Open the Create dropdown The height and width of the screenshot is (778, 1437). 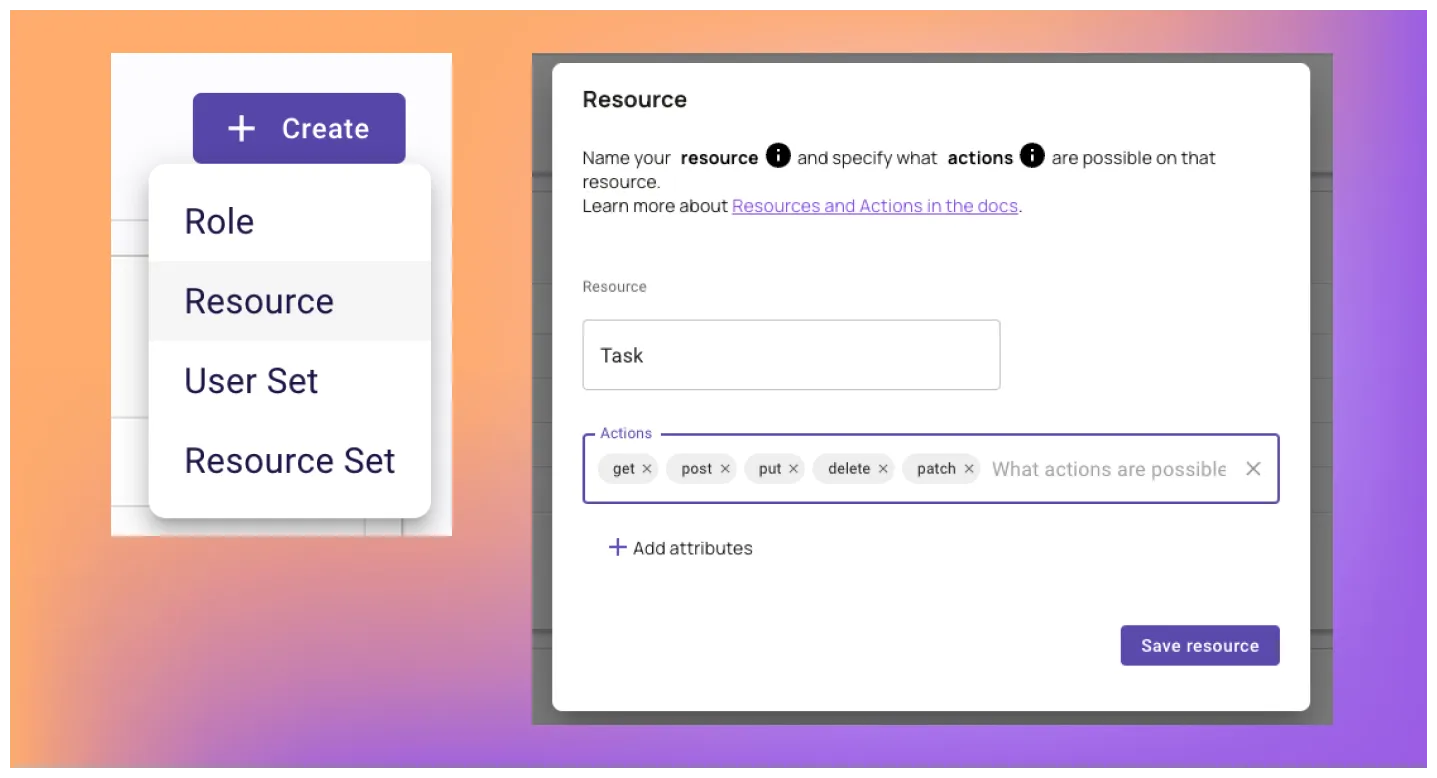[299, 128]
